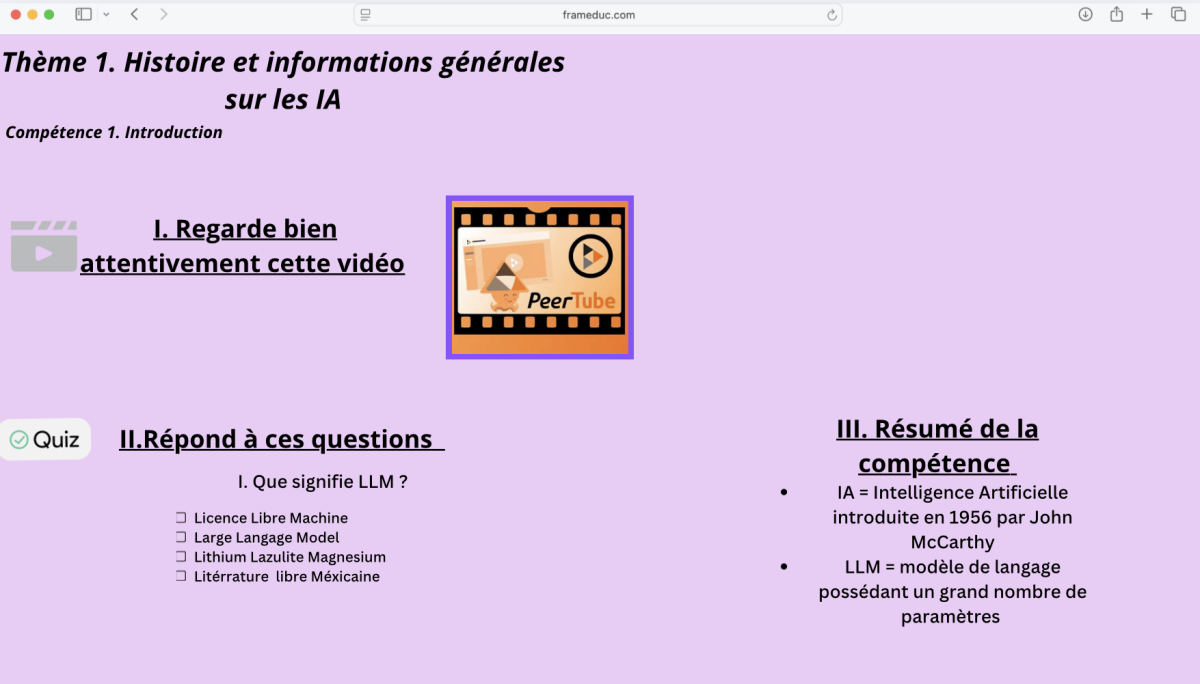Viewport: 1200px width, 684px height.
Task: Toggle the Safari sidebar icon
Action: pyautogui.click(x=83, y=14)
